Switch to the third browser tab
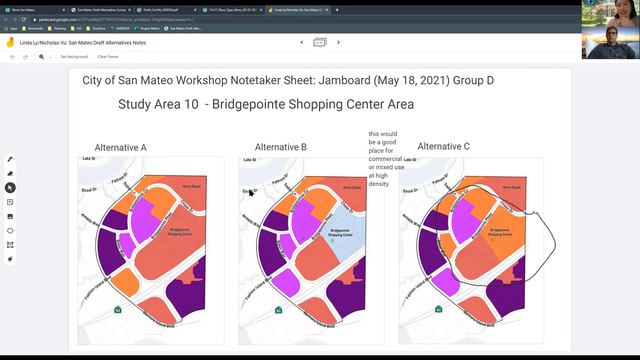This screenshot has width=640, height=360. pos(167,10)
